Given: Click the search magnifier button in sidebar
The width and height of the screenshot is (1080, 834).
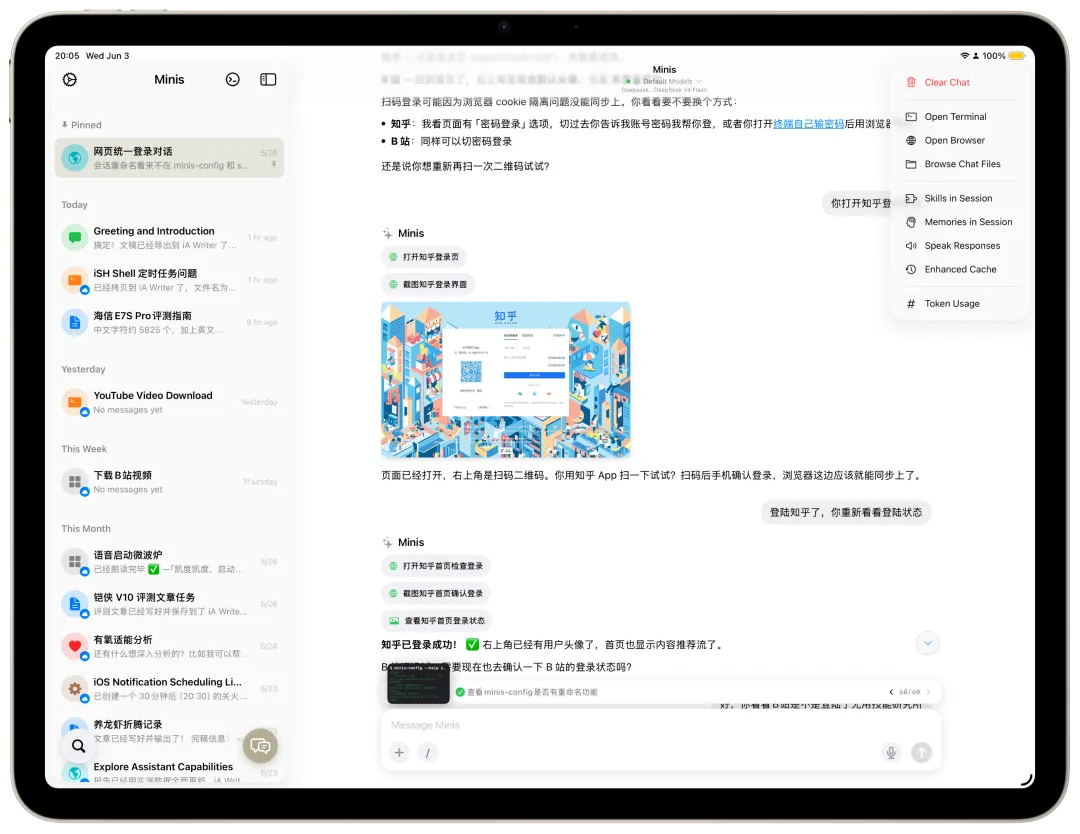Looking at the screenshot, I should coord(79,746).
